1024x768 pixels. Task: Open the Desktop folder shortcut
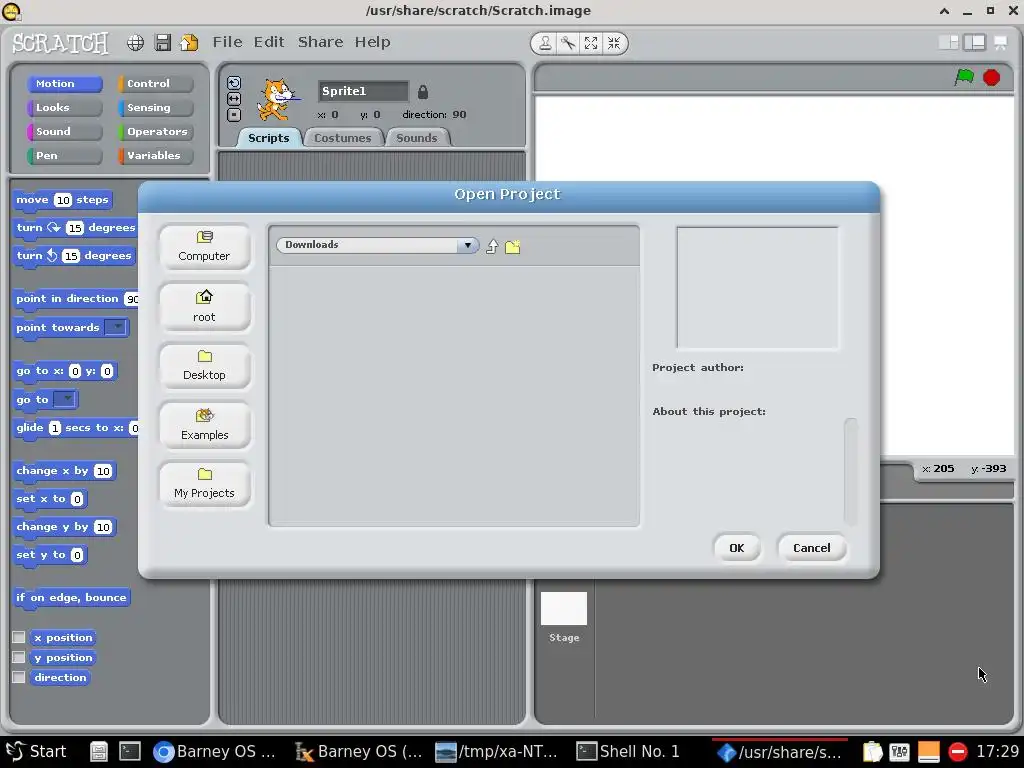[204, 366]
